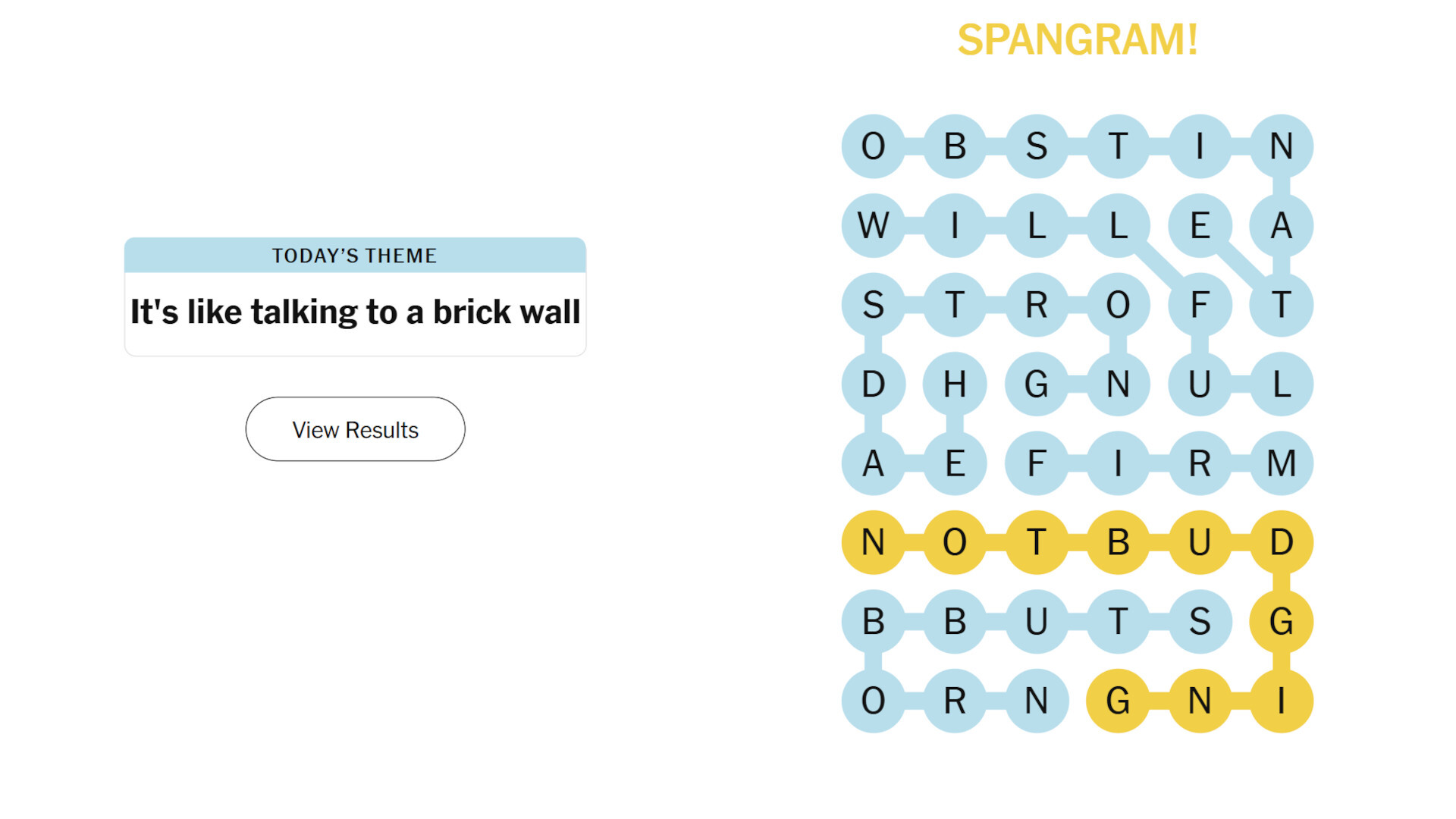The height and width of the screenshot is (819, 1456).
Task: Tap the yellow letter O tile
Action: [x=955, y=542]
